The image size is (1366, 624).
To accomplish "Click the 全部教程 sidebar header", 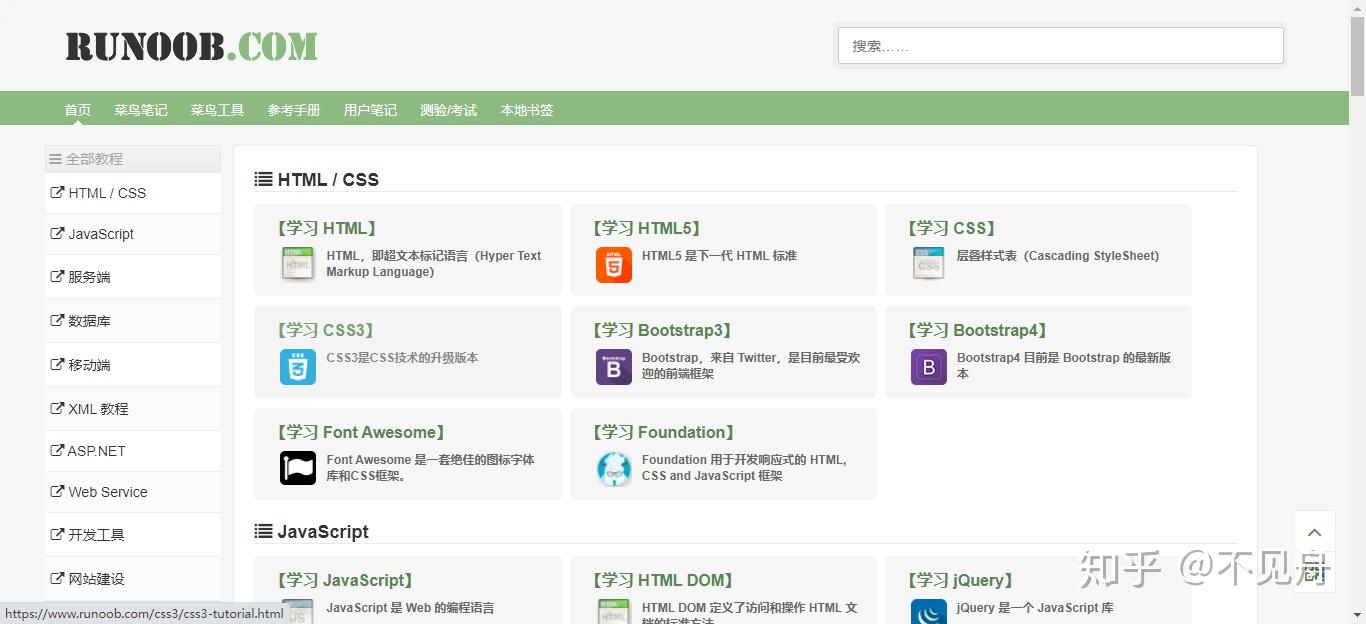I will (x=133, y=159).
